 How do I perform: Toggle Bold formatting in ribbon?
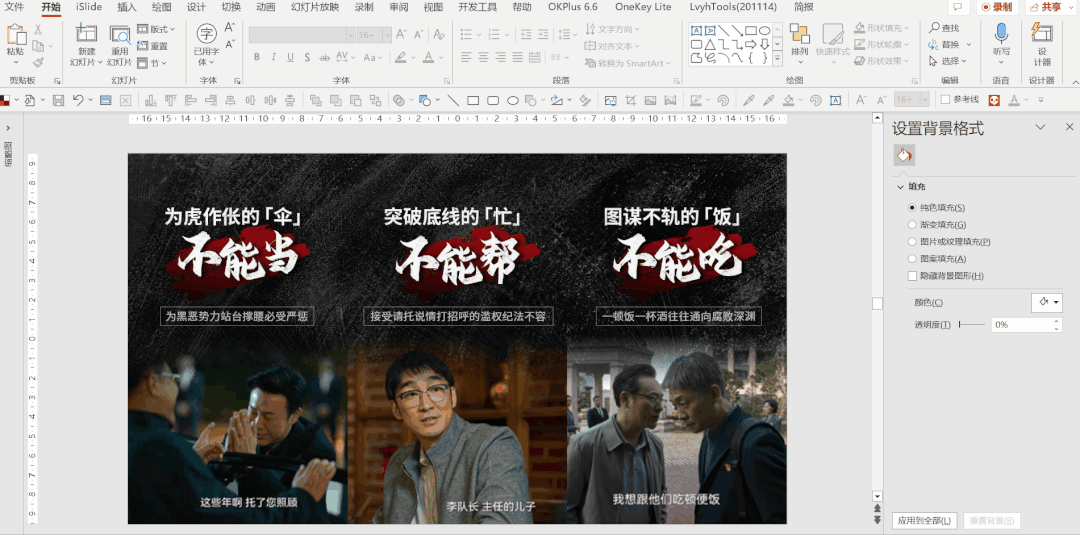point(257,57)
